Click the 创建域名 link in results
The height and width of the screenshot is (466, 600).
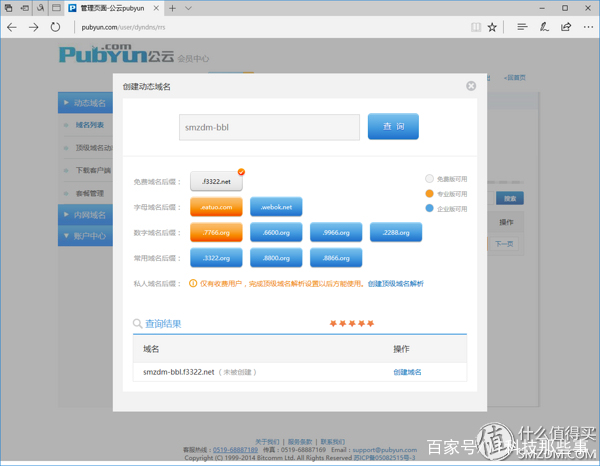pyautogui.click(x=407, y=372)
